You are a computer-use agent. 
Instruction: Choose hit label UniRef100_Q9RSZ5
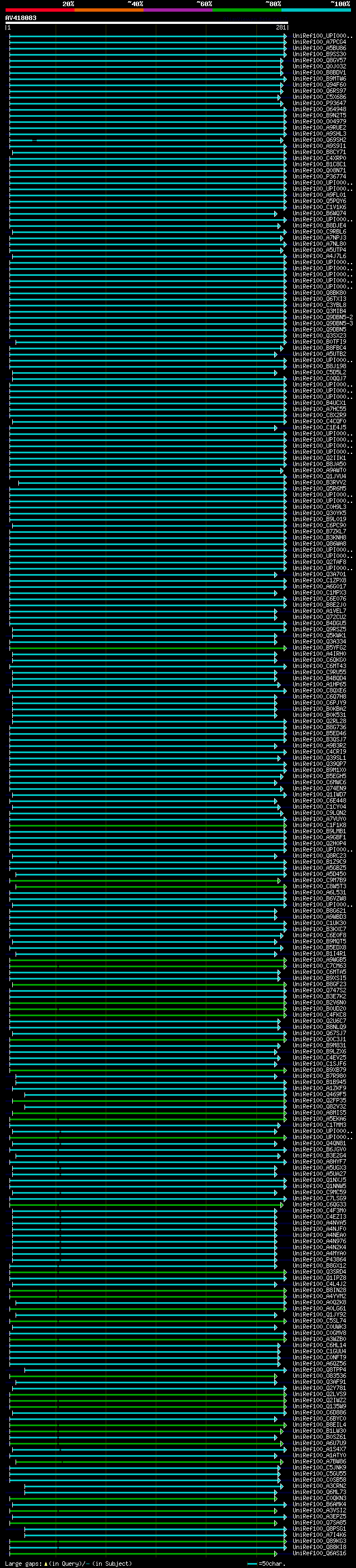click(319, 629)
